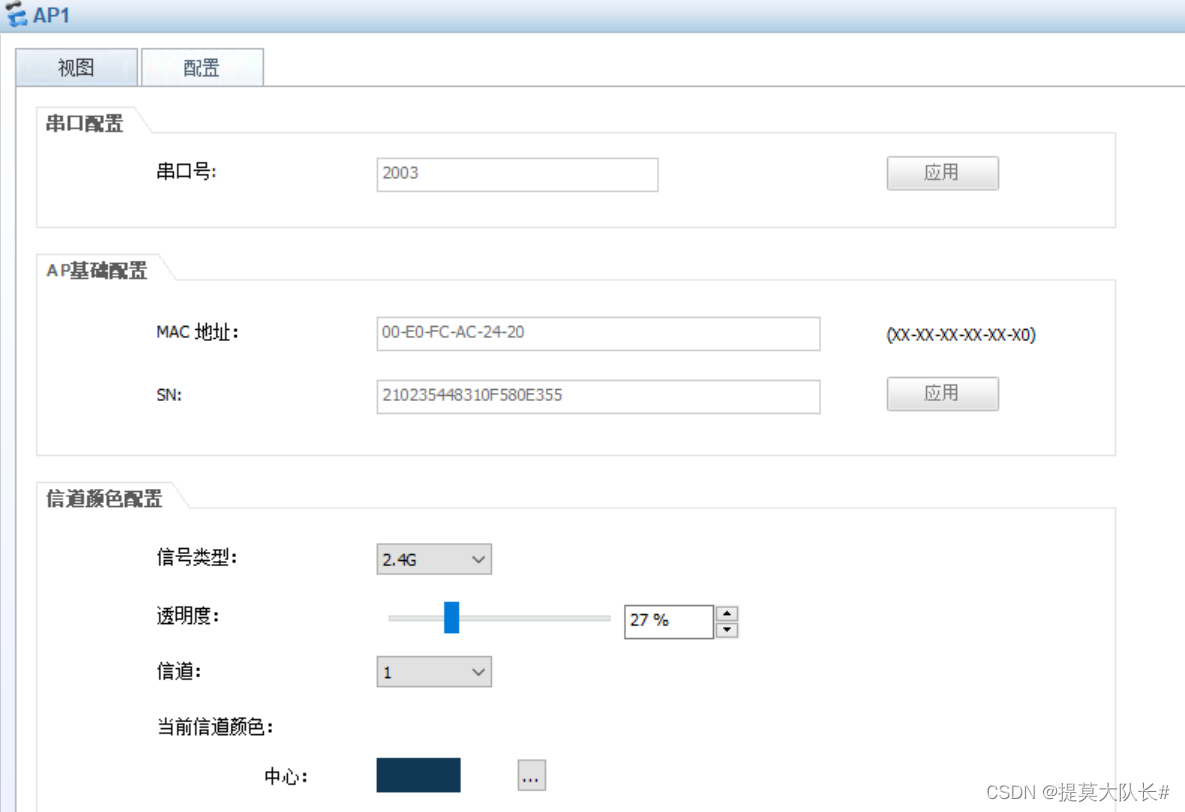Click the dark blue center channel color swatch
Viewport: 1185px width, 812px height.
(417, 775)
